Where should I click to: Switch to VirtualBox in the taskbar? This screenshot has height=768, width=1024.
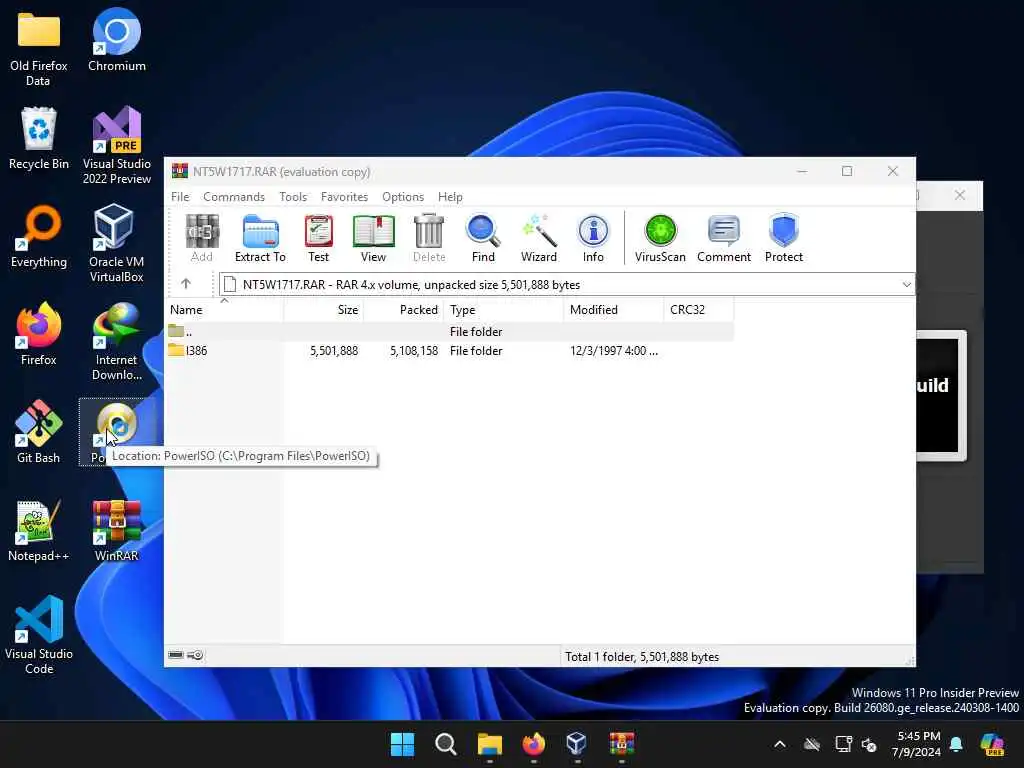577,744
